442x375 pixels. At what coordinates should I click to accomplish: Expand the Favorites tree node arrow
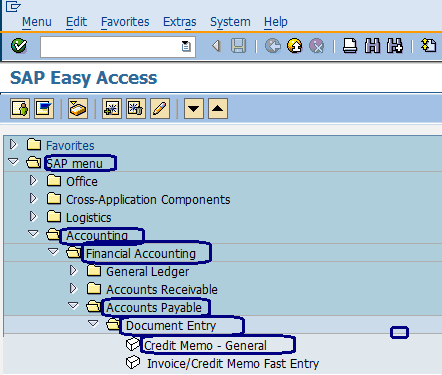(x=13, y=145)
